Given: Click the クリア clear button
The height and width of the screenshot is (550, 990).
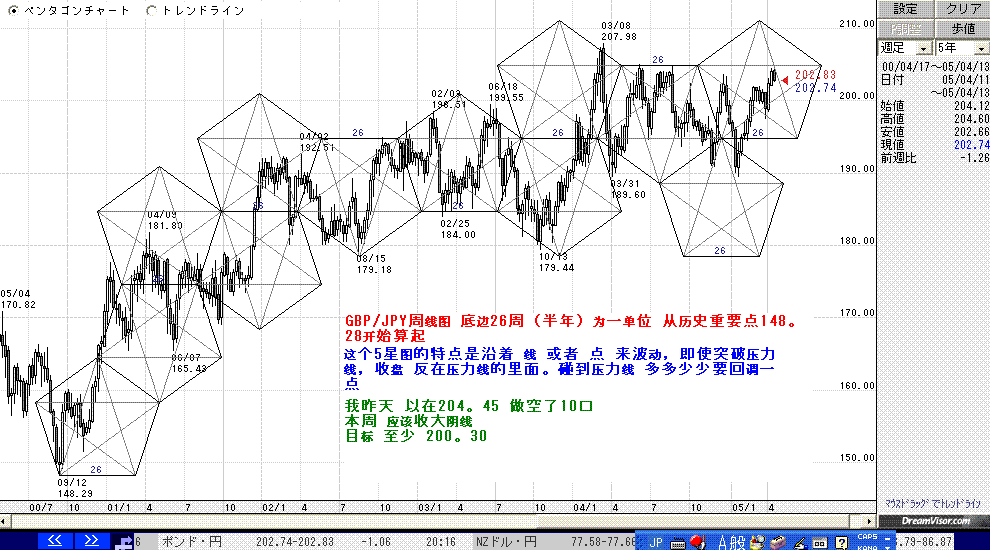Looking at the screenshot, I should tap(962, 9).
